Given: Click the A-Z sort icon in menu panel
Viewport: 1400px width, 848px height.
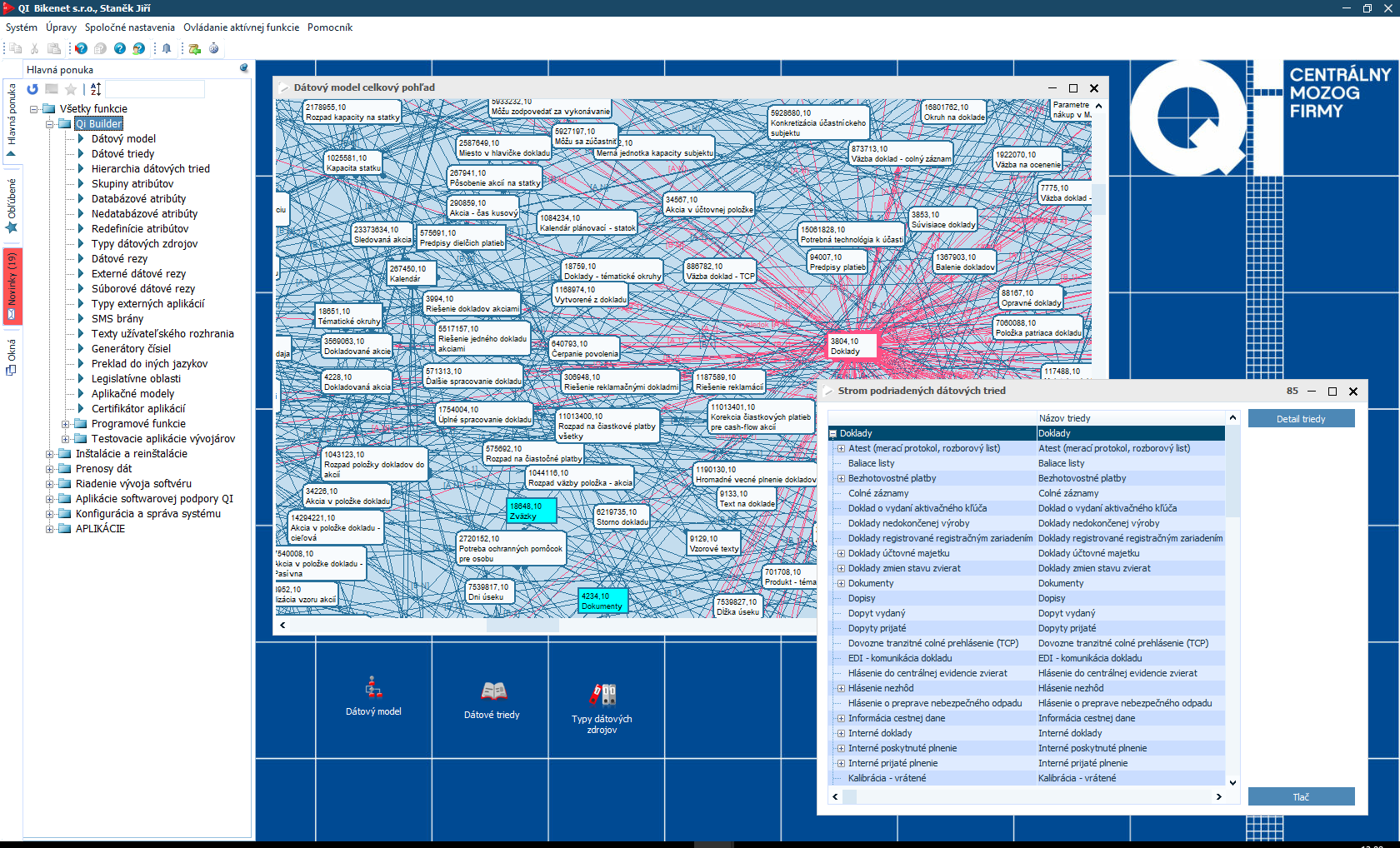Looking at the screenshot, I should 96,89.
